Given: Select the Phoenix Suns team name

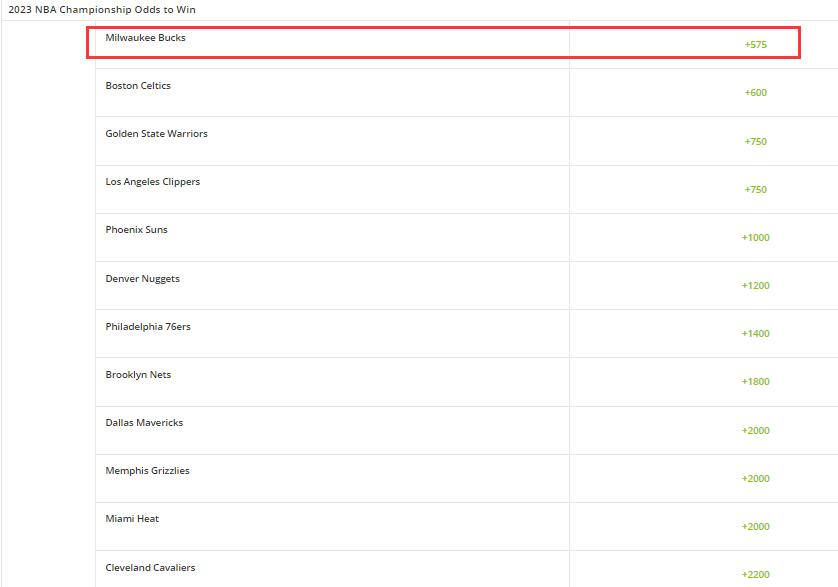Looking at the screenshot, I should 136,229.
